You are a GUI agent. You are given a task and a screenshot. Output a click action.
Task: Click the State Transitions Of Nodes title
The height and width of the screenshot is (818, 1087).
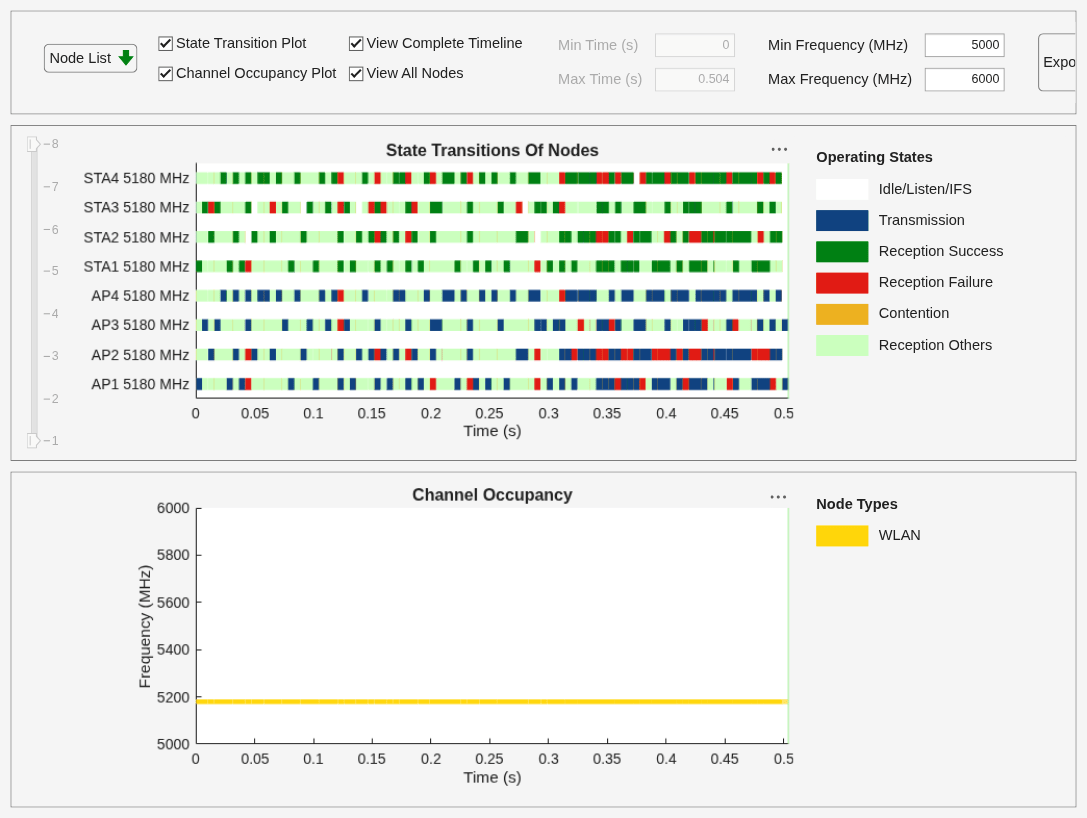(492, 150)
